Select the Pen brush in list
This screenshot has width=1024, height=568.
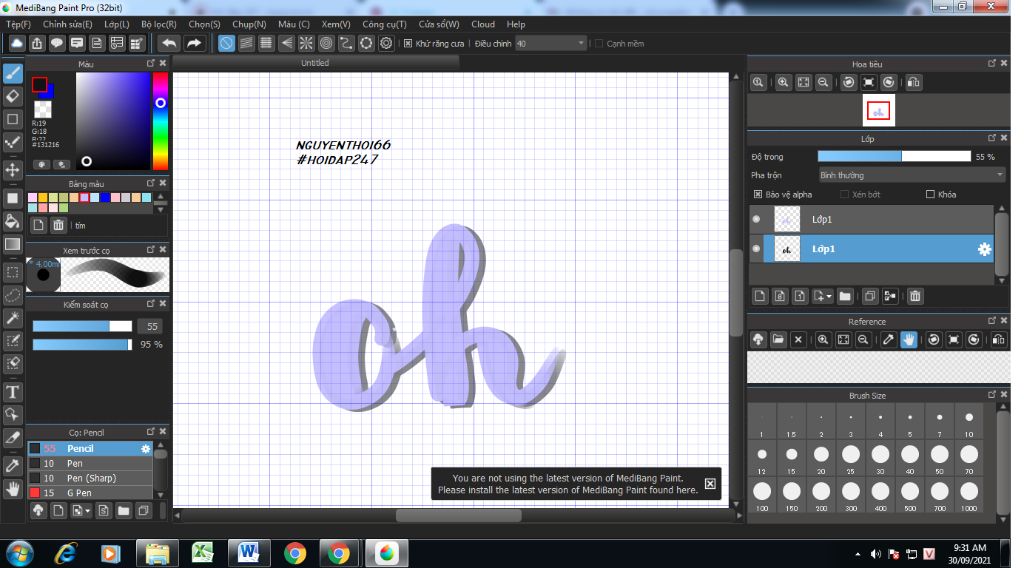90,464
